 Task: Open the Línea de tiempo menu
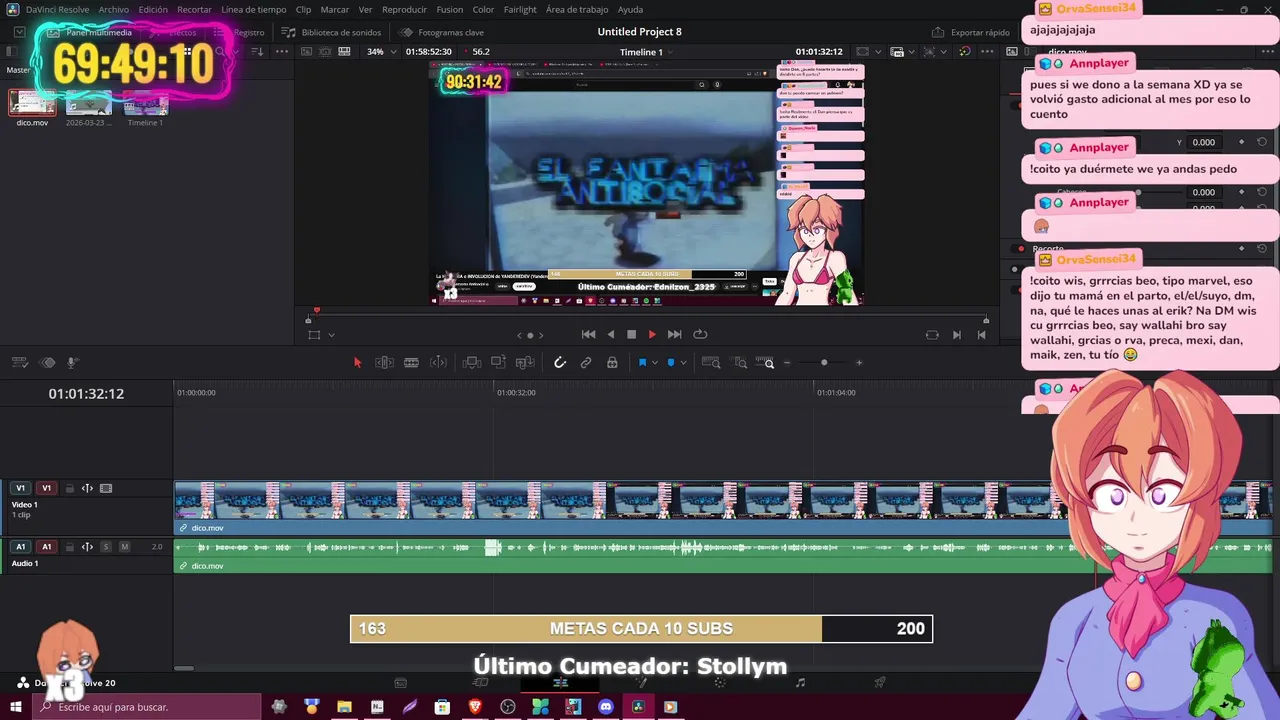(x=254, y=10)
